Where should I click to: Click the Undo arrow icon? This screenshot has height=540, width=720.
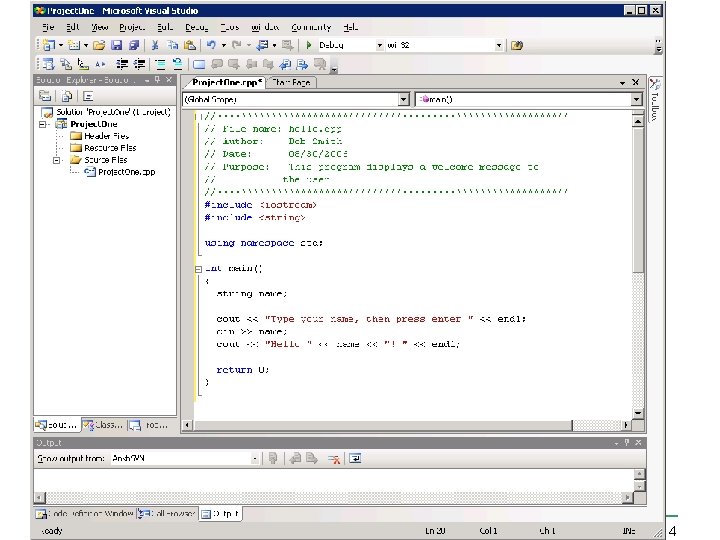pyautogui.click(x=211, y=45)
